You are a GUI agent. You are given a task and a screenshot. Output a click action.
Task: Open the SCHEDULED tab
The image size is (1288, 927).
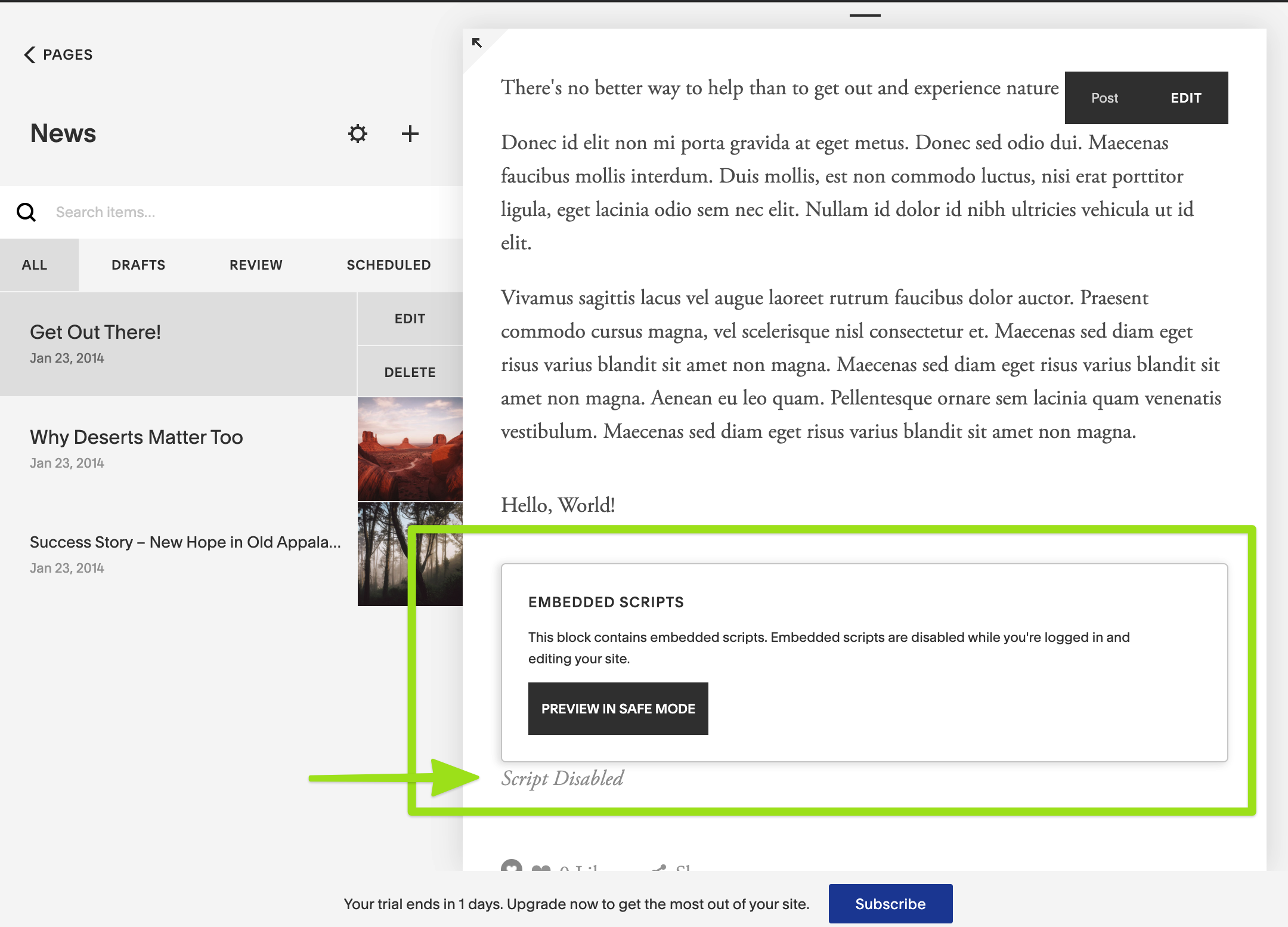pyautogui.click(x=389, y=265)
